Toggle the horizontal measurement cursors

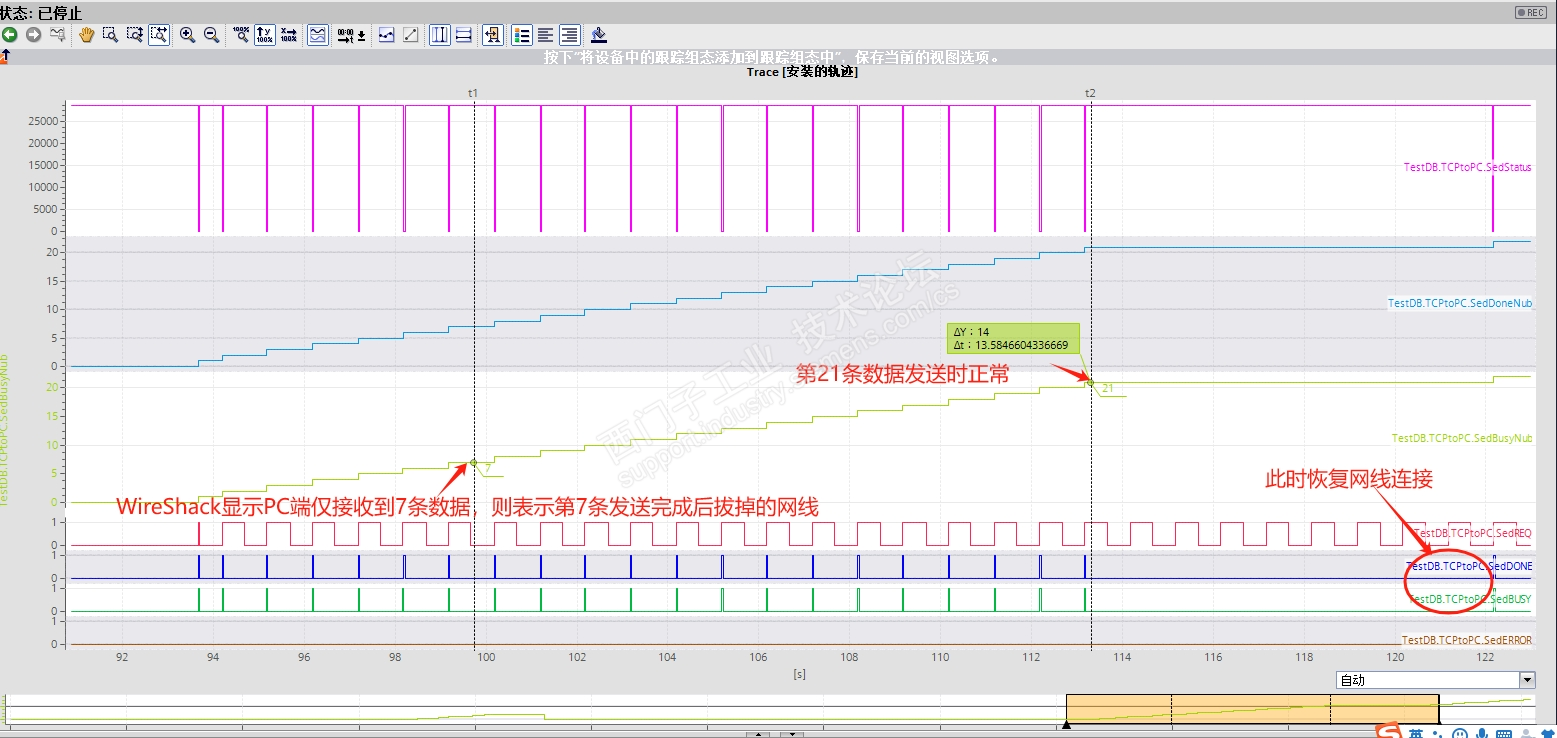coord(464,35)
